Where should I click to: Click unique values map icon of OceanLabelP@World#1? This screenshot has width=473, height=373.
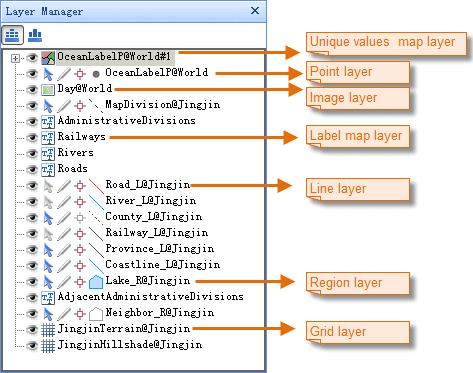point(48,58)
